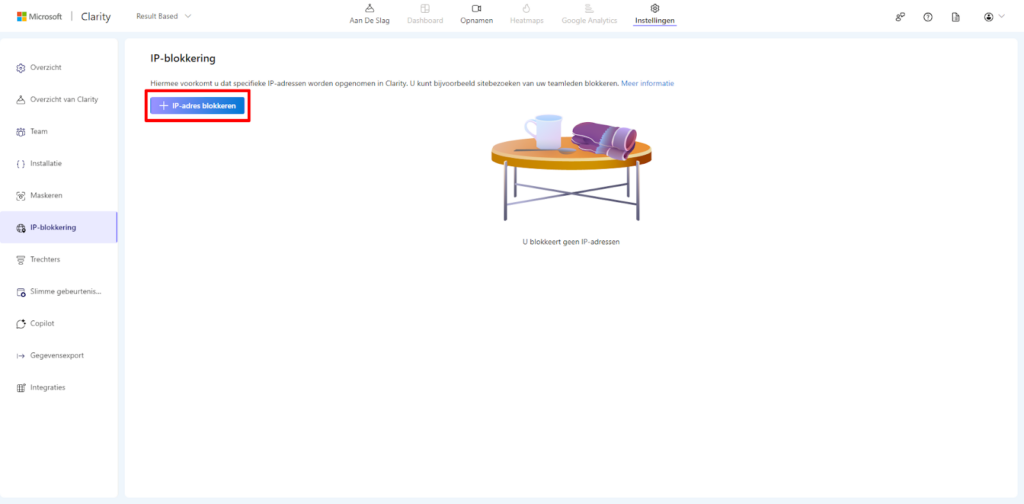Click the Installatie braces icon
Screen dimensions: 1024x504
(20, 164)
